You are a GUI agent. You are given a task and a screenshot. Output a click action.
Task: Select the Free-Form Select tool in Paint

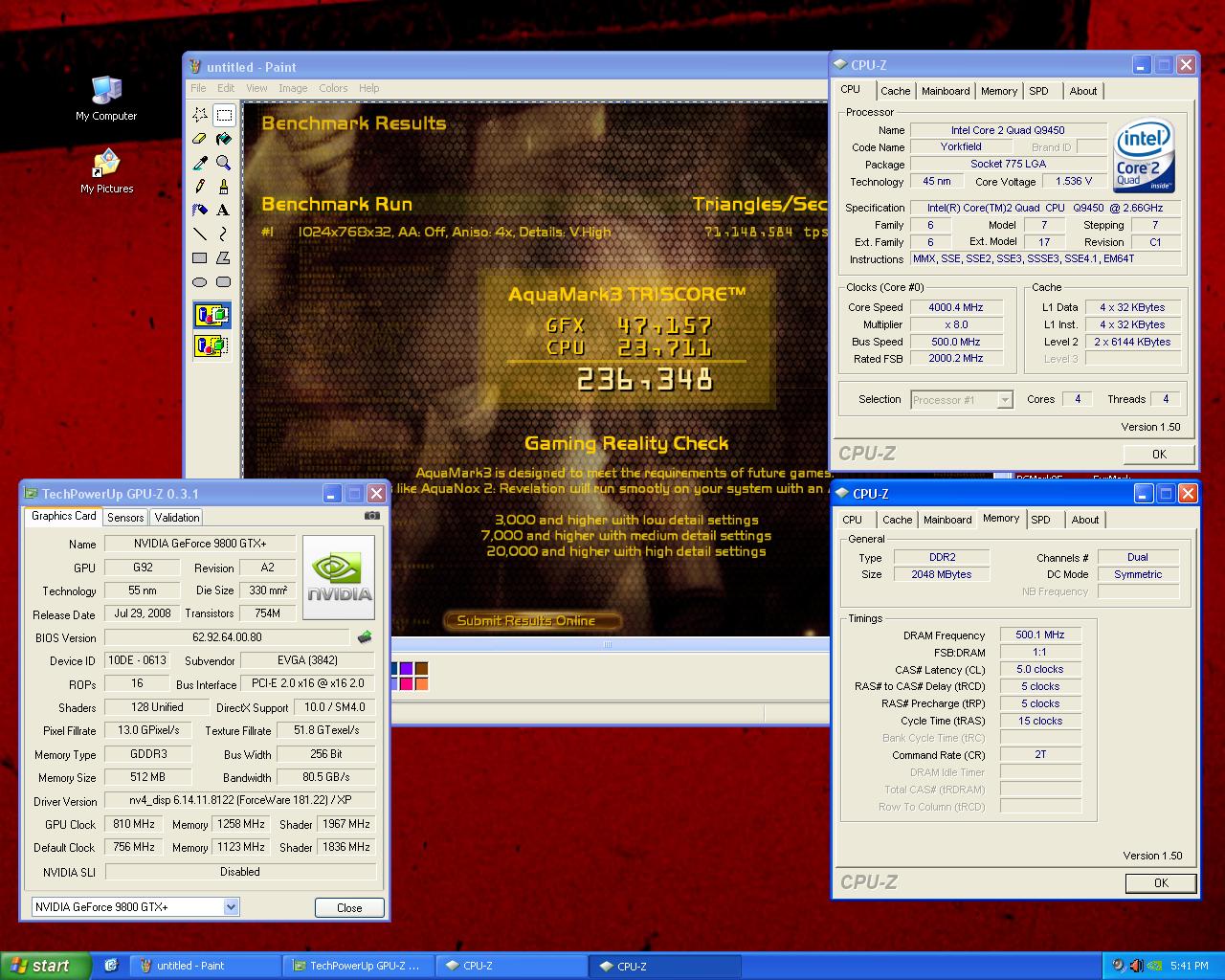[x=200, y=115]
